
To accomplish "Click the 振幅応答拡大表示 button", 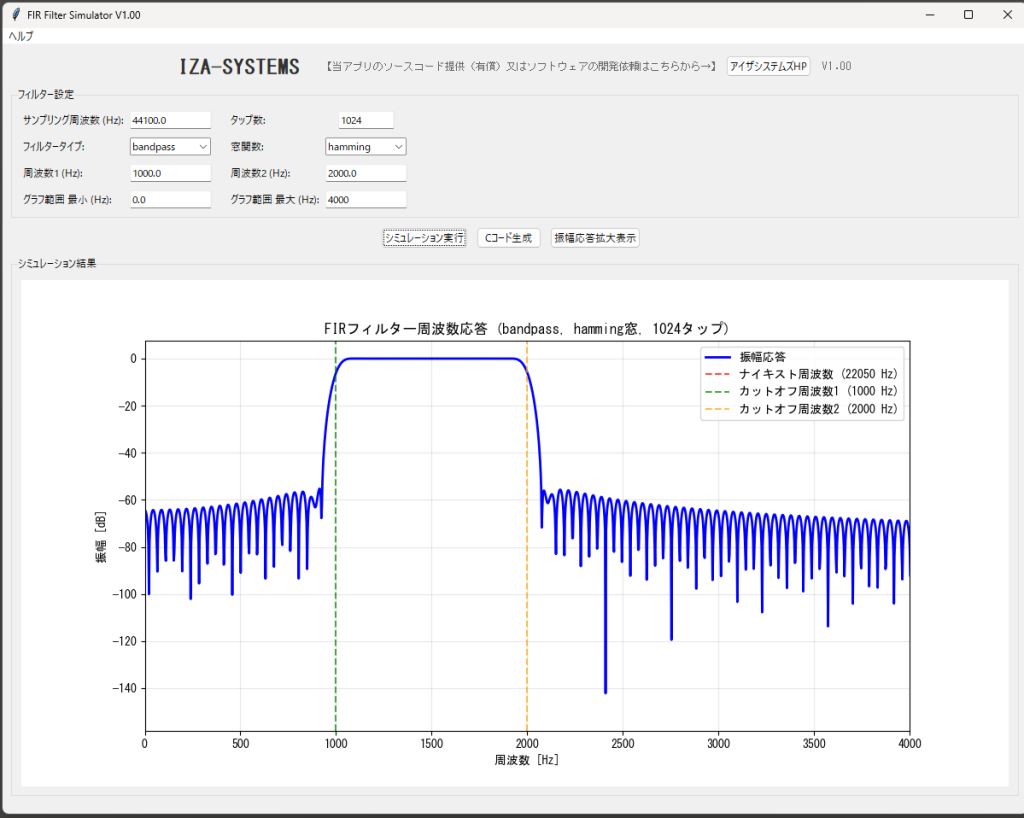I will coord(595,238).
